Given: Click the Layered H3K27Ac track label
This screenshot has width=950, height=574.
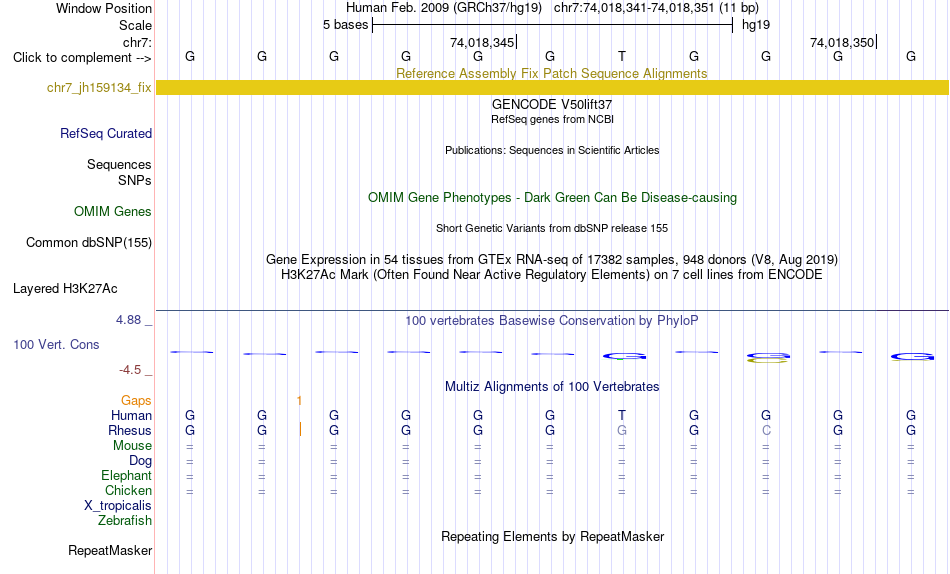Looking at the screenshot, I should click(65, 289).
